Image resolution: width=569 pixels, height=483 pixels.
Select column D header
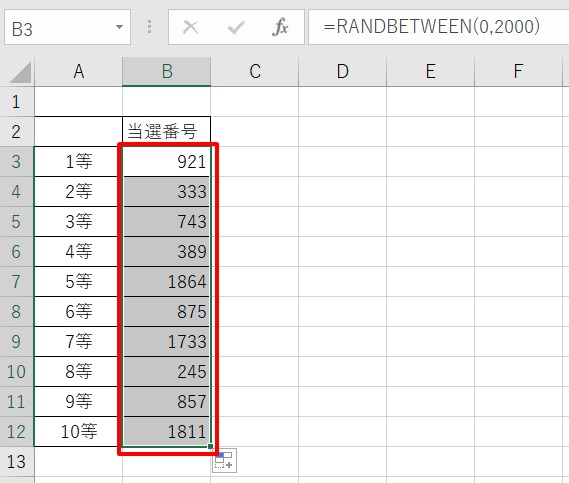click(343, 71)
